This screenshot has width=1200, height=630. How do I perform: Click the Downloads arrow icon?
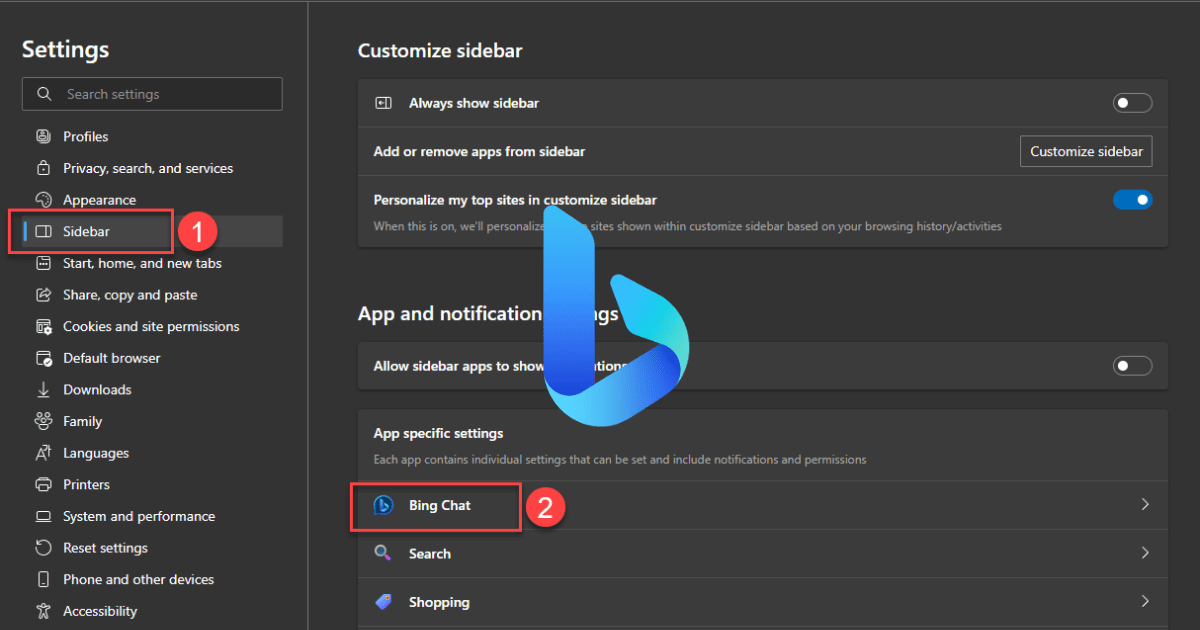[43, 390]
